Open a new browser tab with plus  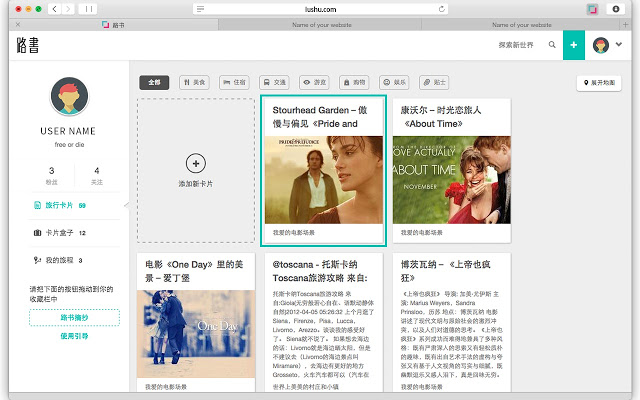[625, 25]
